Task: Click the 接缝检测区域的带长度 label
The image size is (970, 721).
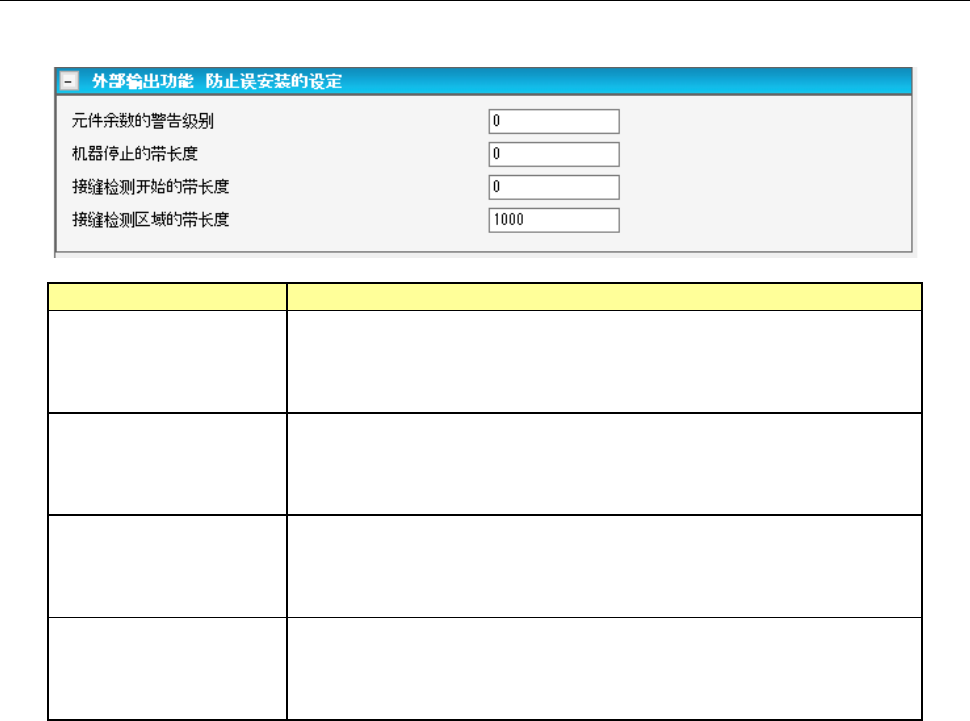Action: [150, 219]
